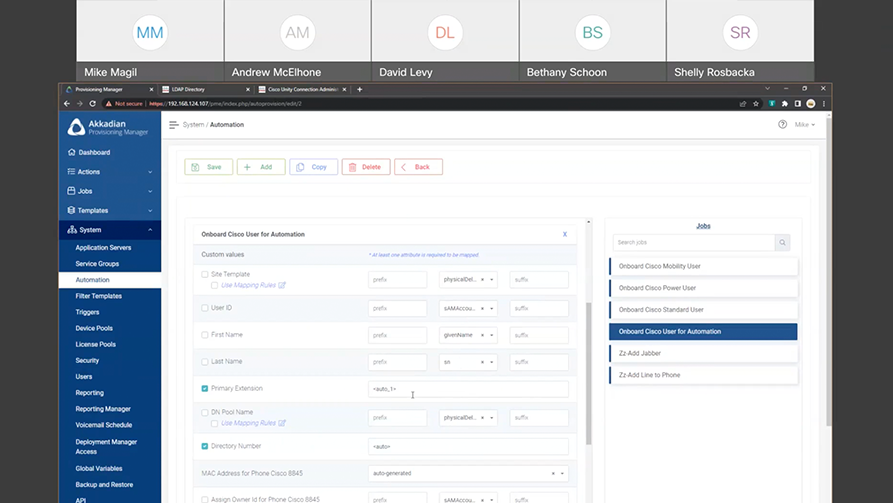Screen dimensions: 893x503
Task: Expand the Templates sidebar menu
Action: (109, 210)
